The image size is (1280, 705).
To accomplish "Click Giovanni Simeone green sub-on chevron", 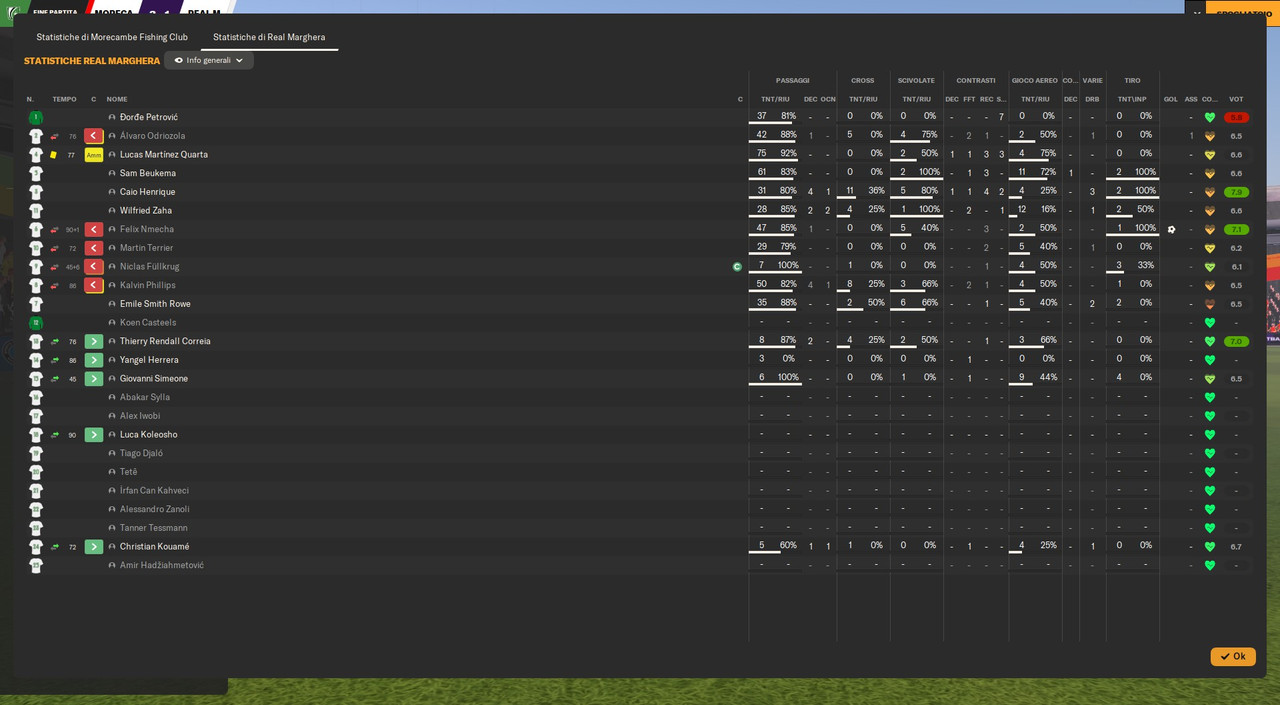I will [x=94, y=379].
